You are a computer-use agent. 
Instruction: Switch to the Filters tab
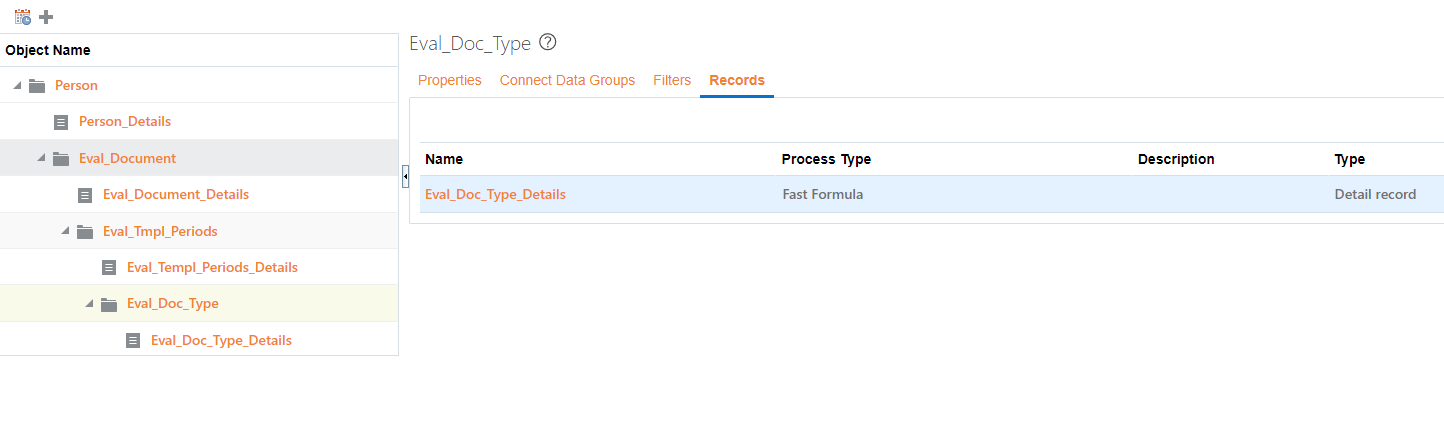point(672,80)
